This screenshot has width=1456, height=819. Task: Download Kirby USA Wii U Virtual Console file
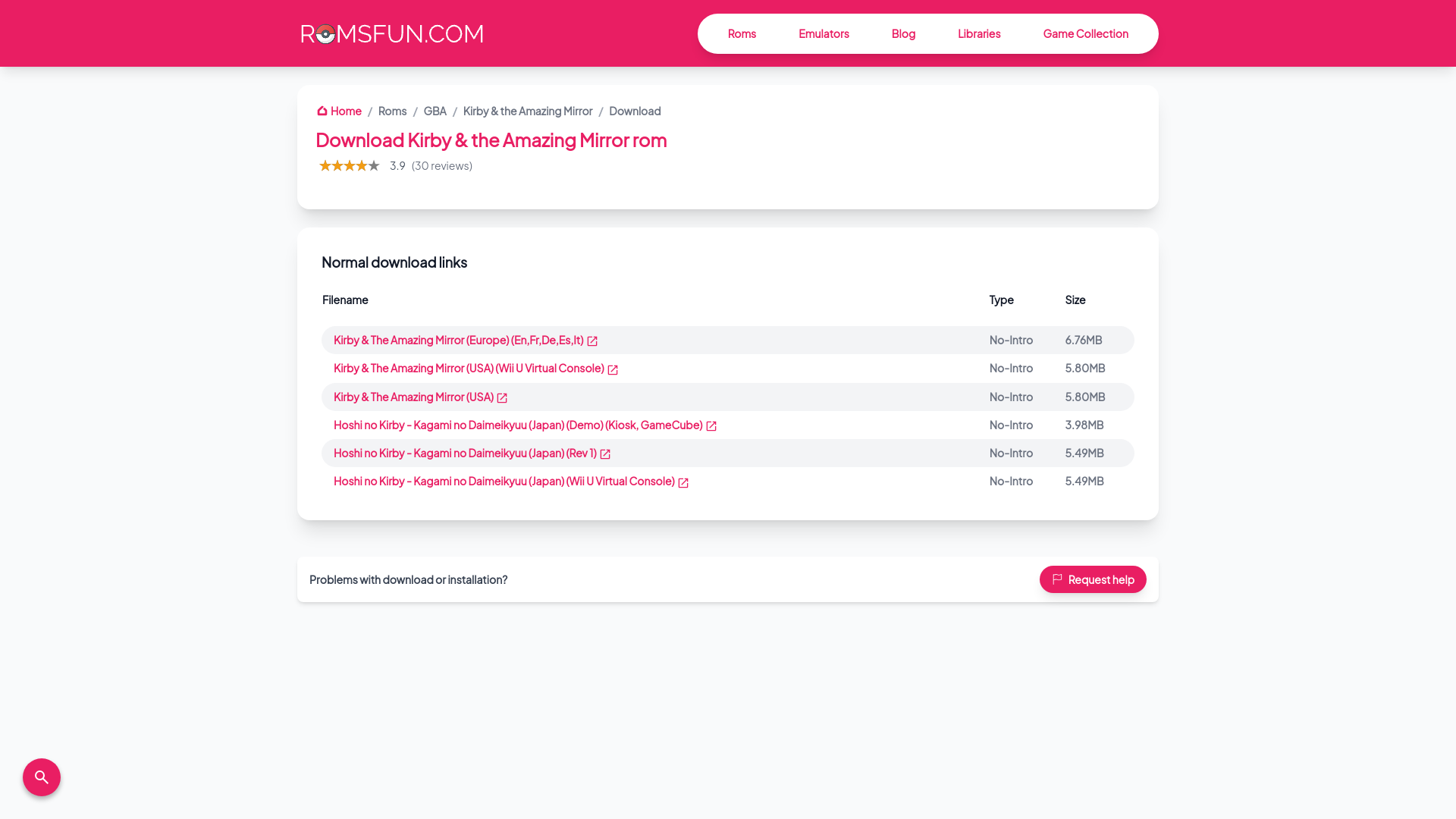[469, 368]
